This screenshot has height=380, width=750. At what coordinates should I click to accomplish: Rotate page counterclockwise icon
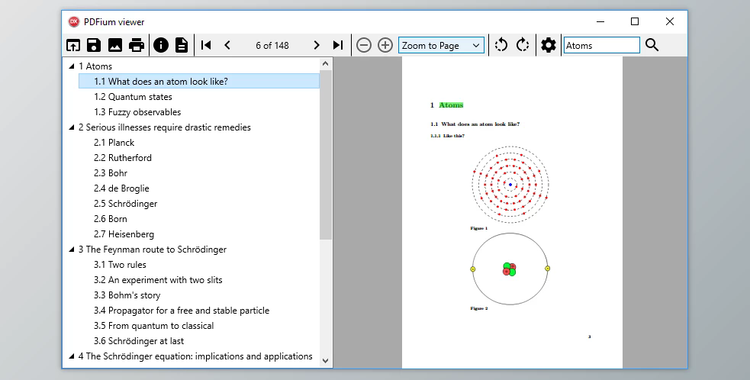(x=501, y=45)
